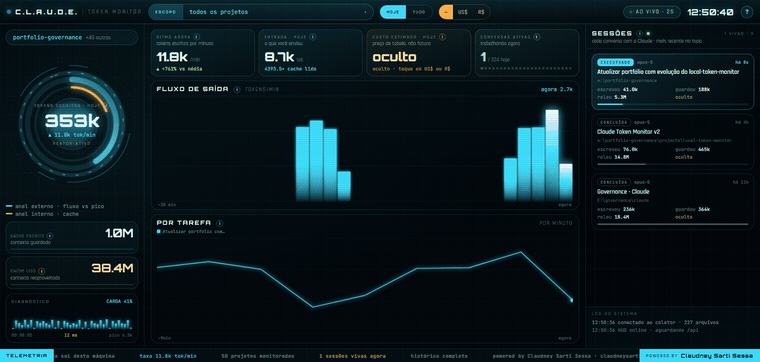Image resolution: width=760 pixels, height=362 pixels.
Task: Click '50 projetos monitorados' in ticker
Action: [x=257, y=356]
